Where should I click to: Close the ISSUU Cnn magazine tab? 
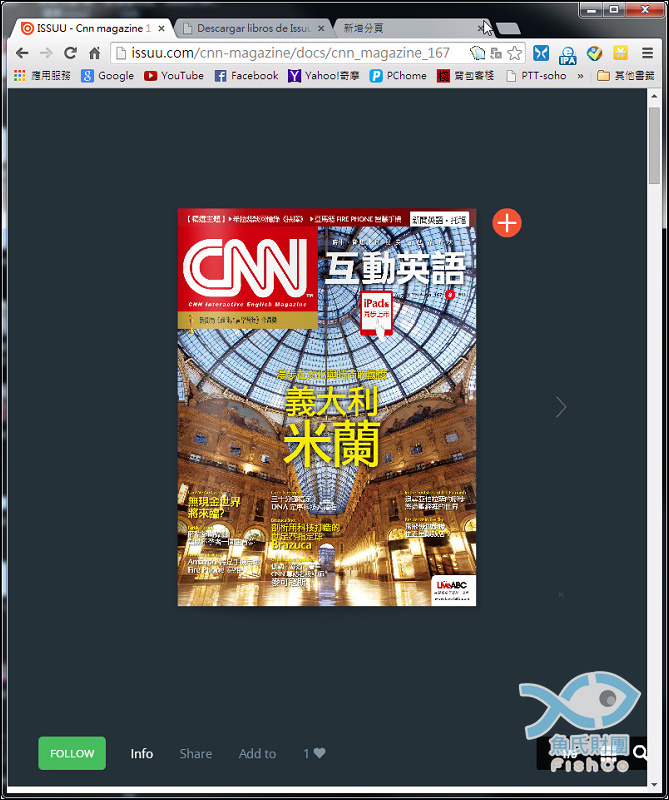tap(161, 29)
